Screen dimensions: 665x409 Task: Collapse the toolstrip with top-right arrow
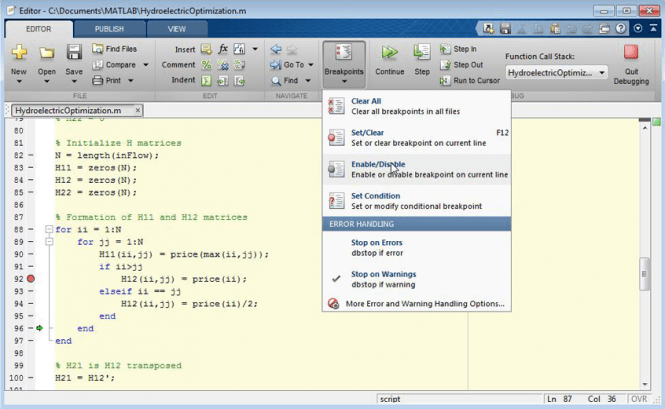(x=654, y=28)
